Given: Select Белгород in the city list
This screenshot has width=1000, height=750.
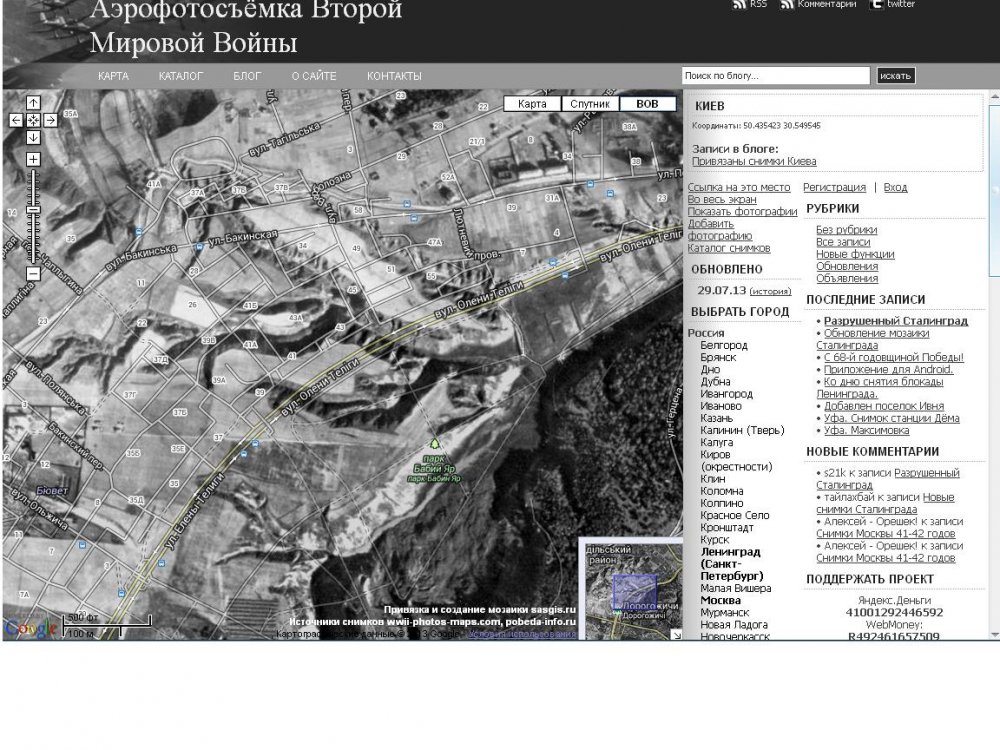Looking at the screenshot, I should [724, 345].
